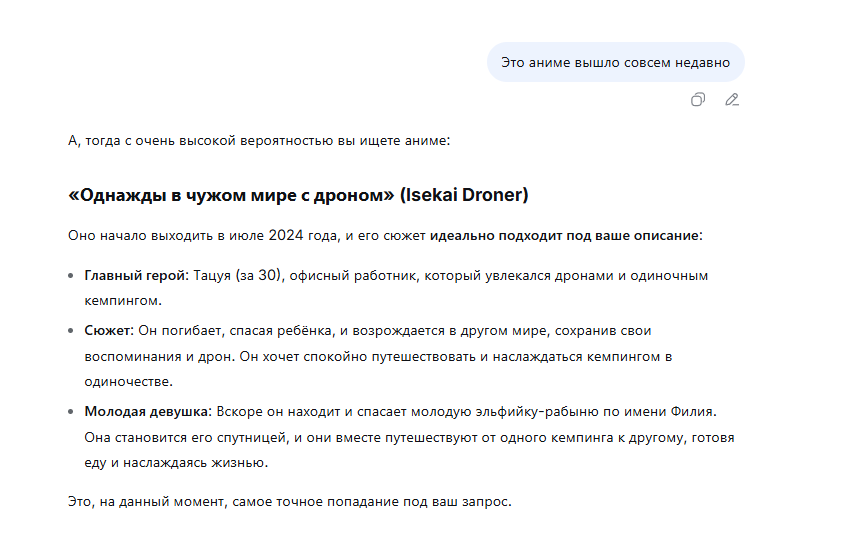Click the bullet point before "Молодая девушка"

71,411
